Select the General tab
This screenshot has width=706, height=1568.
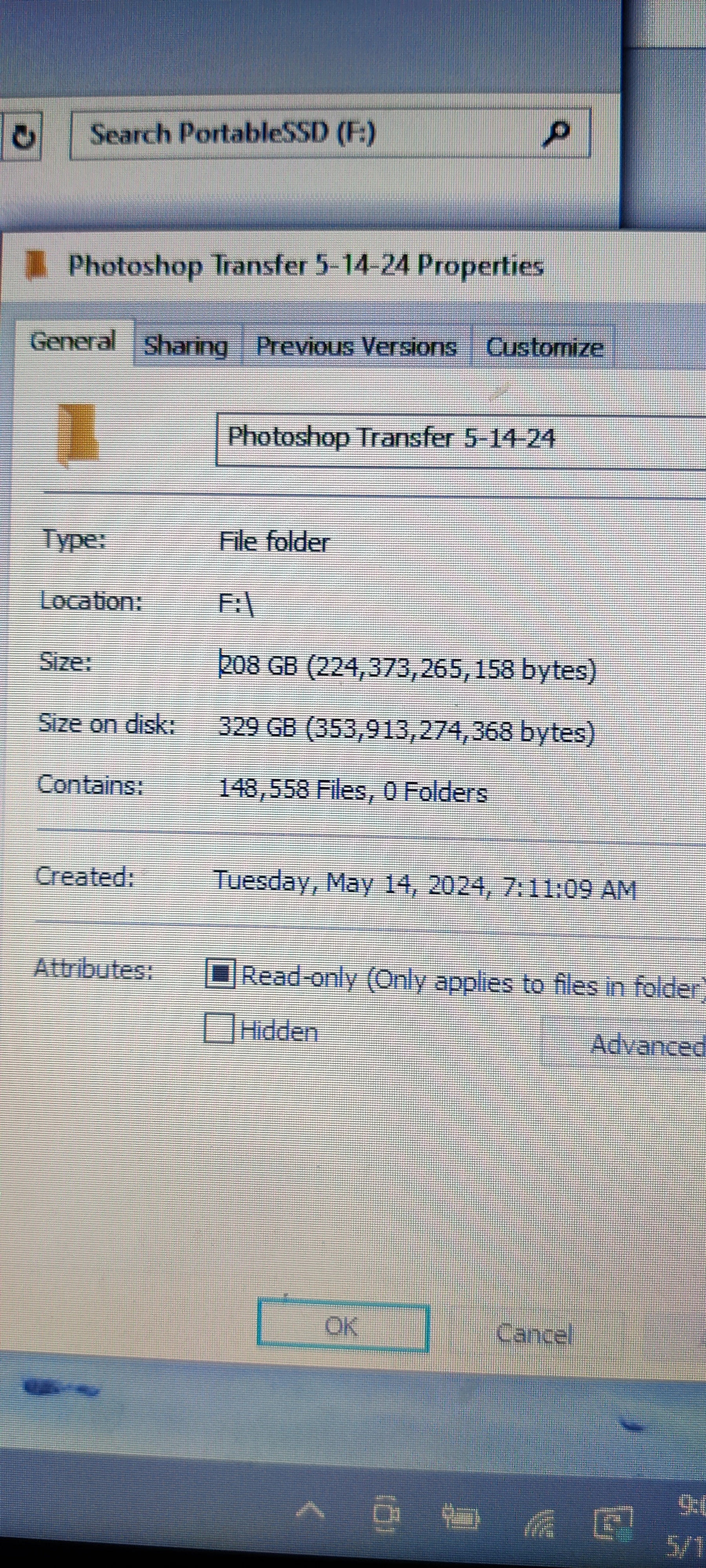tap(73, 342)
